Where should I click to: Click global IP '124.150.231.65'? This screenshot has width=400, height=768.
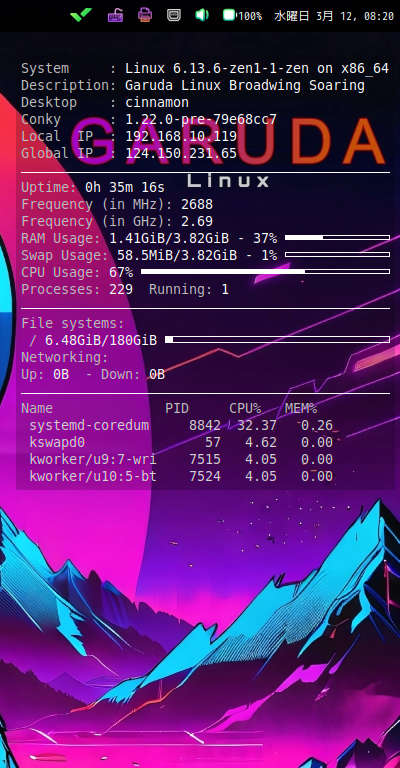(x=181, y=153)
